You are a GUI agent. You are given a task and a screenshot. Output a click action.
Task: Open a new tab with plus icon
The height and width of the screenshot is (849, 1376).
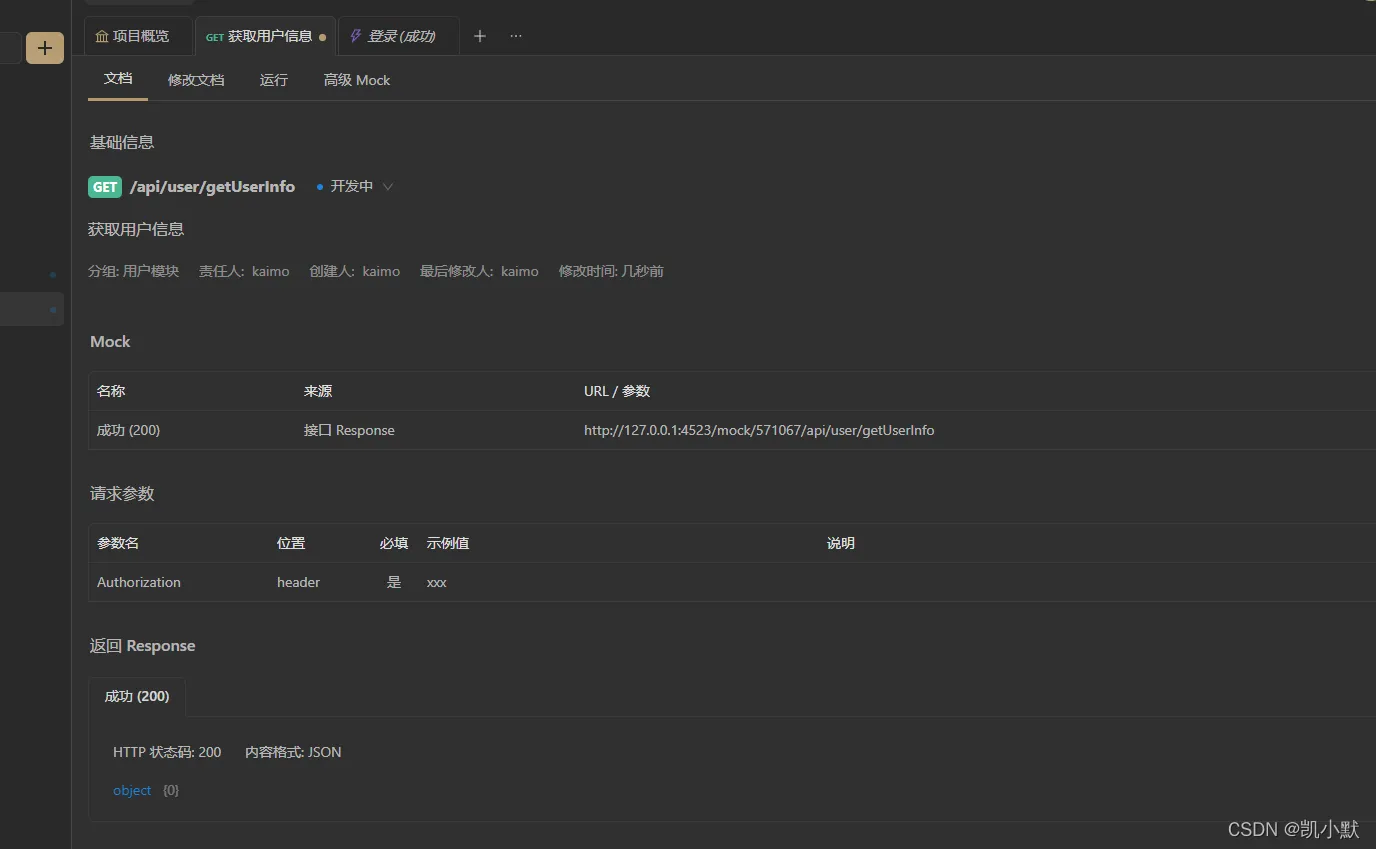point(480,36)
